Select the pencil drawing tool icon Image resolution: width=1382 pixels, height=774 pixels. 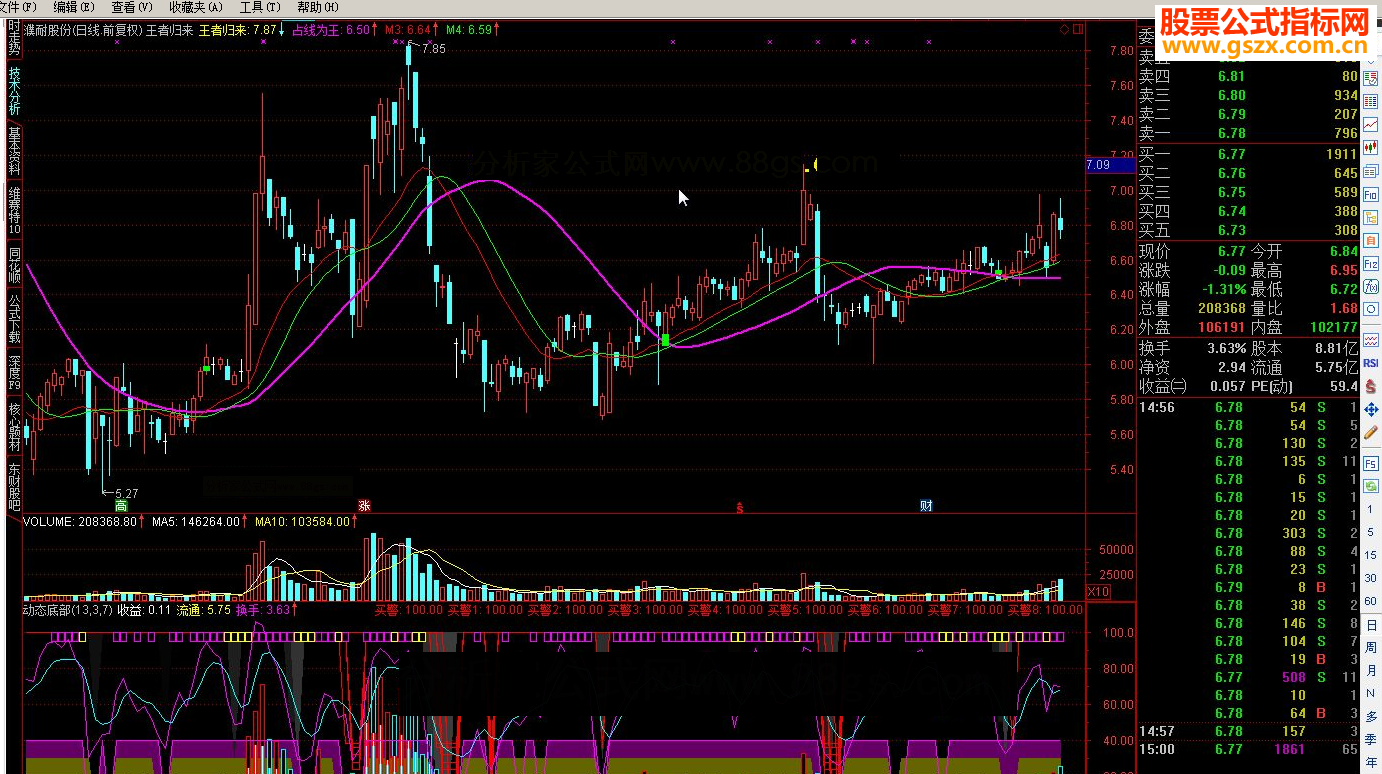tap(1371, 432)
